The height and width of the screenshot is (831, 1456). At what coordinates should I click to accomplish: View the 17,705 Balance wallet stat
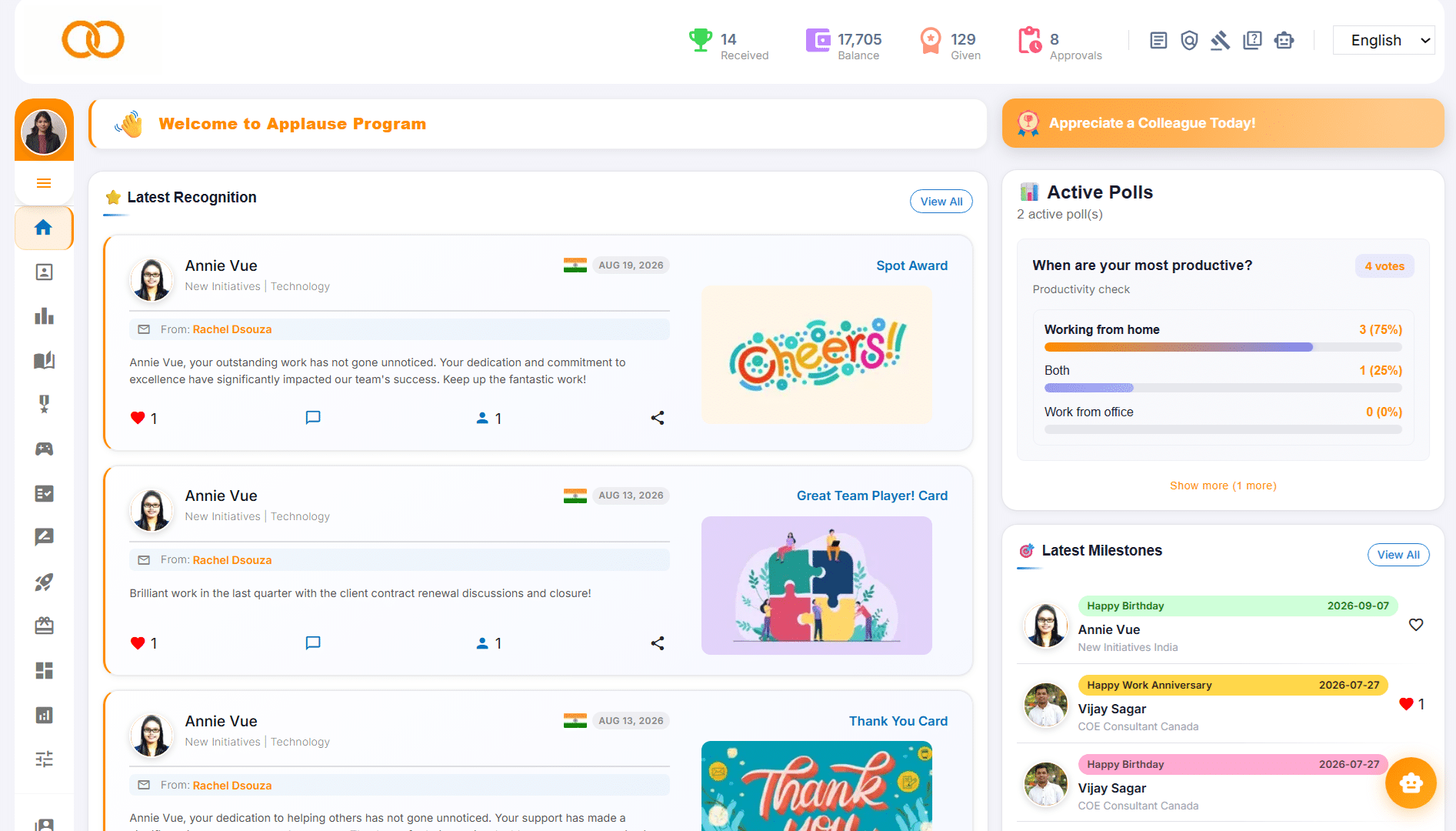pyautogui.click(x=843, y=45)
